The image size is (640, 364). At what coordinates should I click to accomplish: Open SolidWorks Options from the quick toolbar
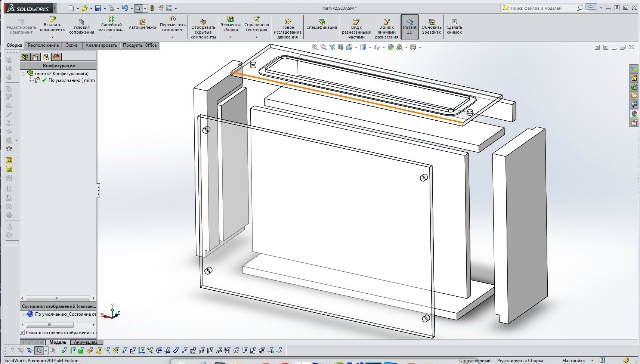[170, 8]
